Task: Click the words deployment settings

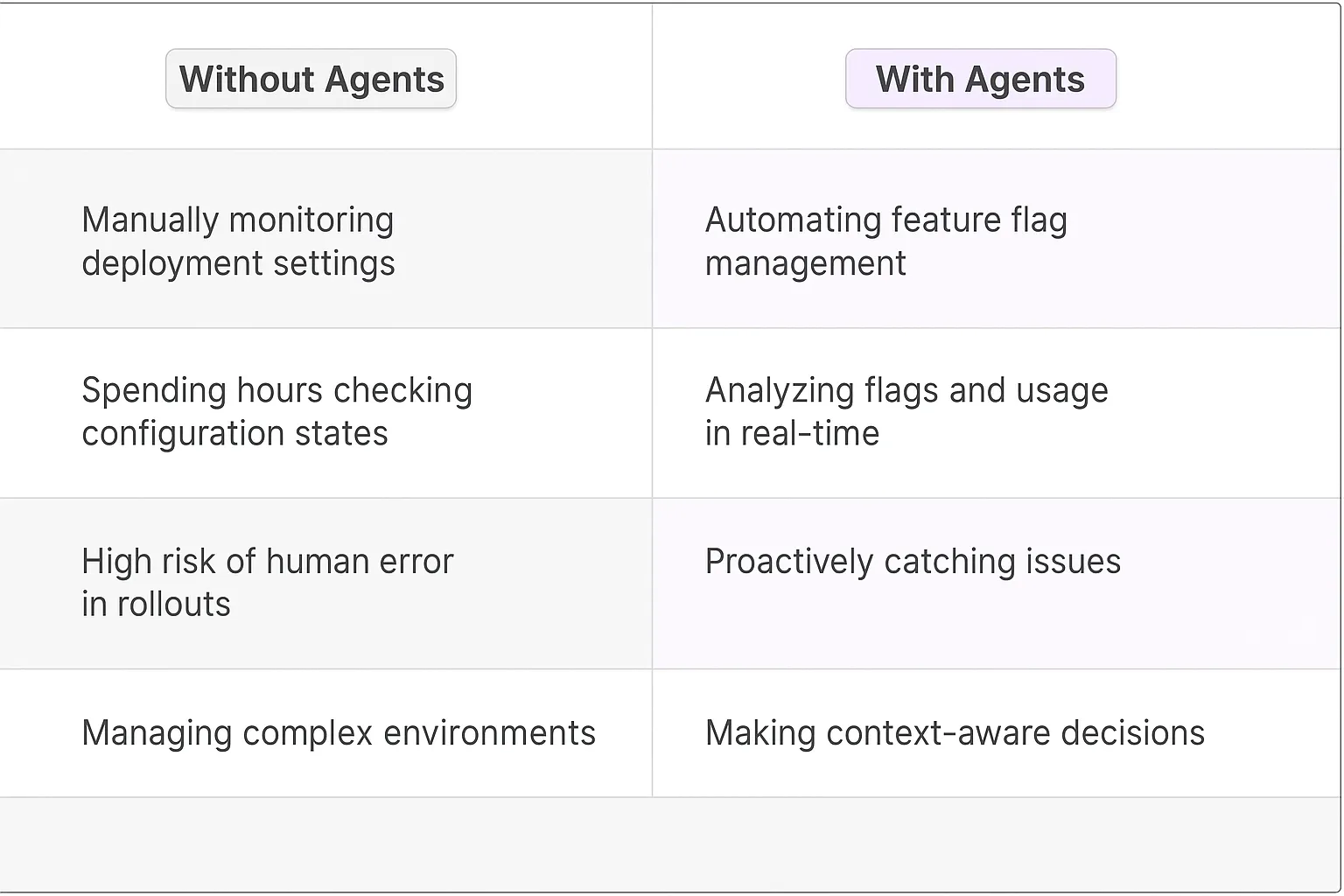Action: 238,263
